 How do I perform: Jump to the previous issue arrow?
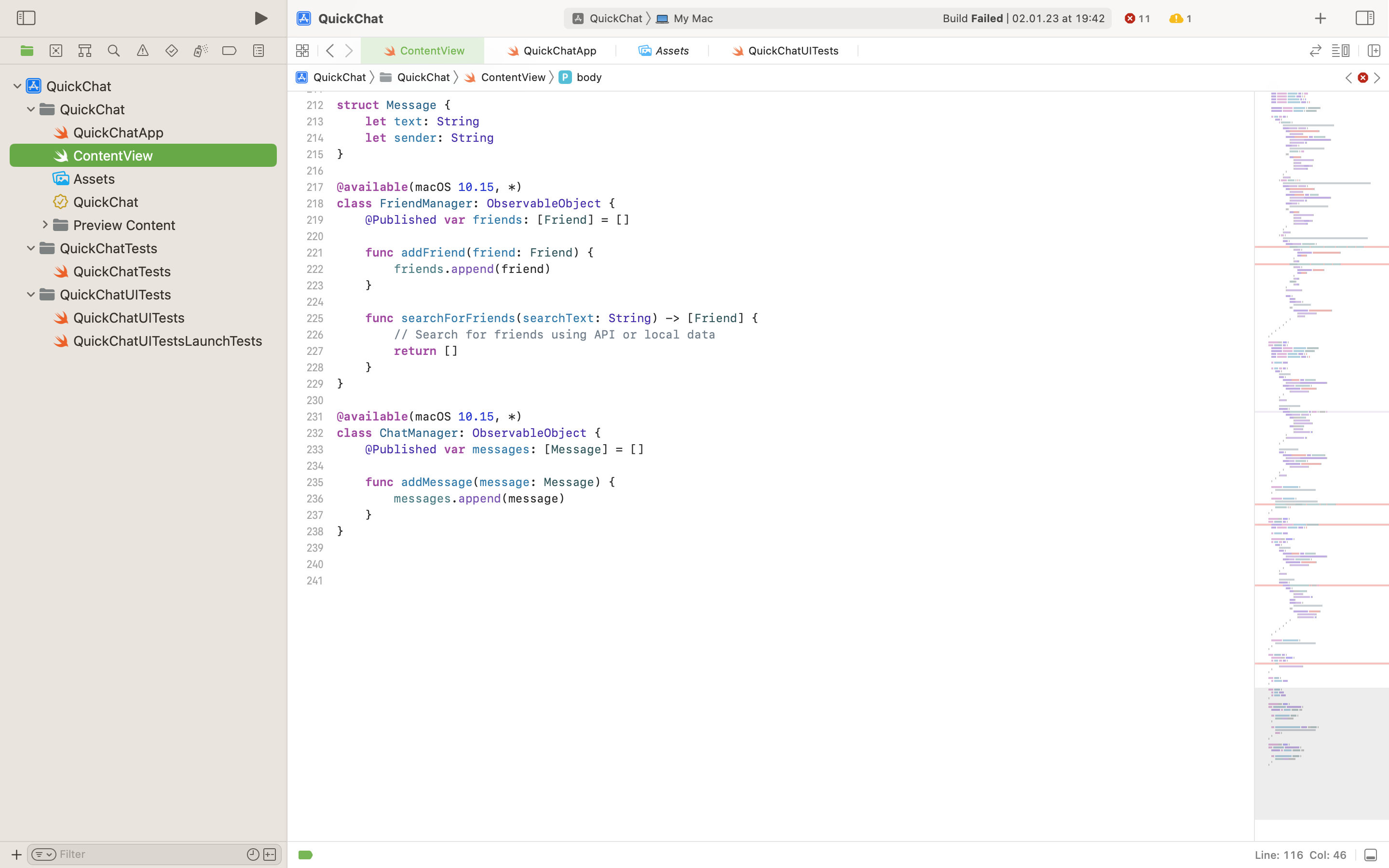click(1348, 78)
